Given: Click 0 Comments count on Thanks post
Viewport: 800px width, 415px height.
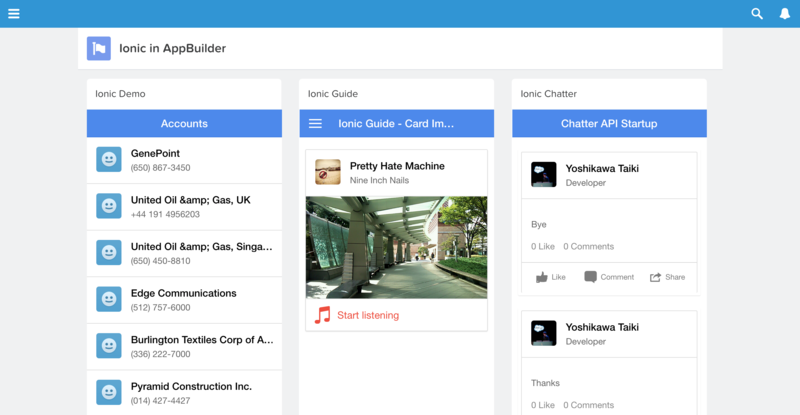Looking at the screenshot, I should (588, 405).
